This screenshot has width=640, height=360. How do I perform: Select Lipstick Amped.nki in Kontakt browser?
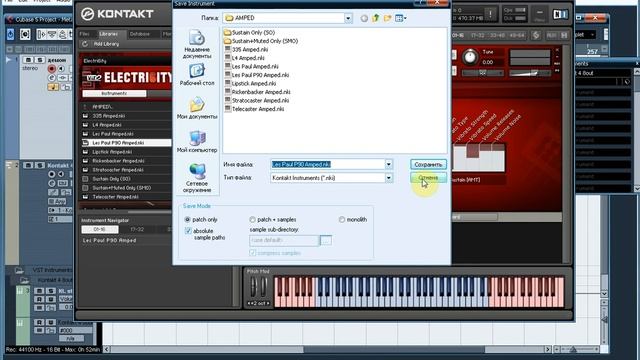[x=112, y=152]
